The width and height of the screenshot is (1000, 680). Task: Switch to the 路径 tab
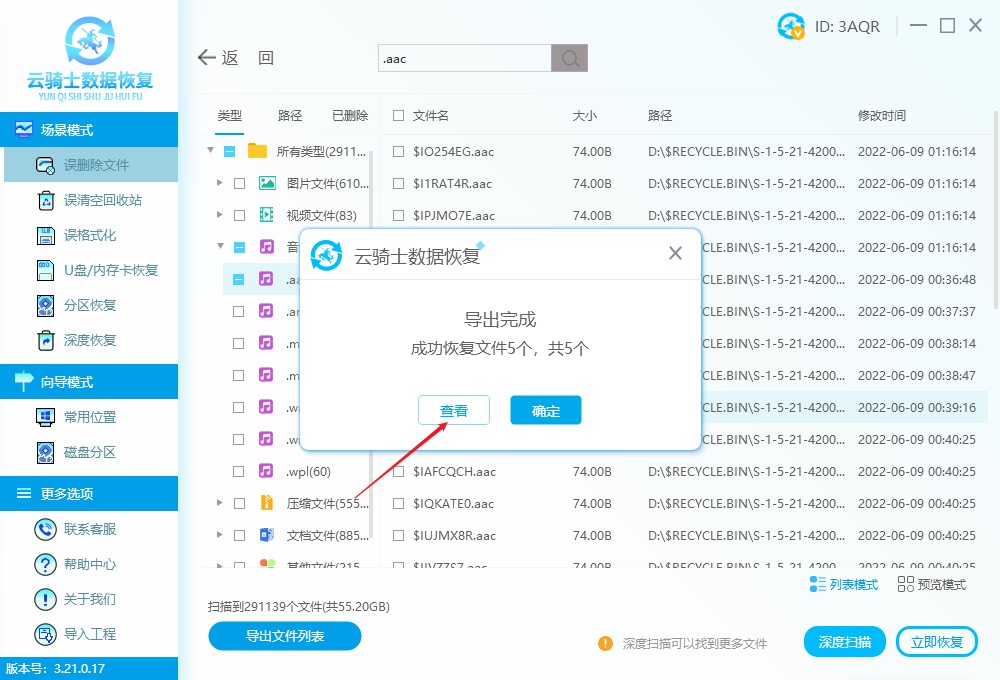point(289,115)
